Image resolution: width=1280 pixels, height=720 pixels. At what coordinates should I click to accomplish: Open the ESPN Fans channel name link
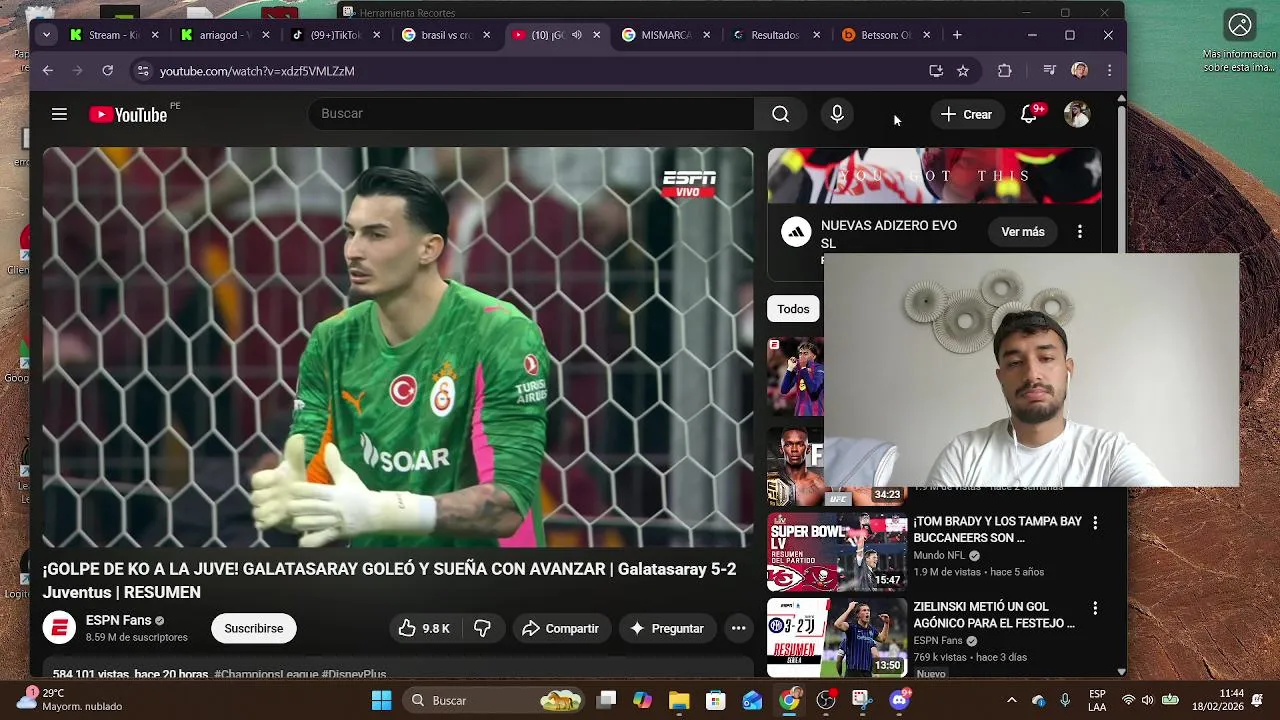click(x=118, y=620)
